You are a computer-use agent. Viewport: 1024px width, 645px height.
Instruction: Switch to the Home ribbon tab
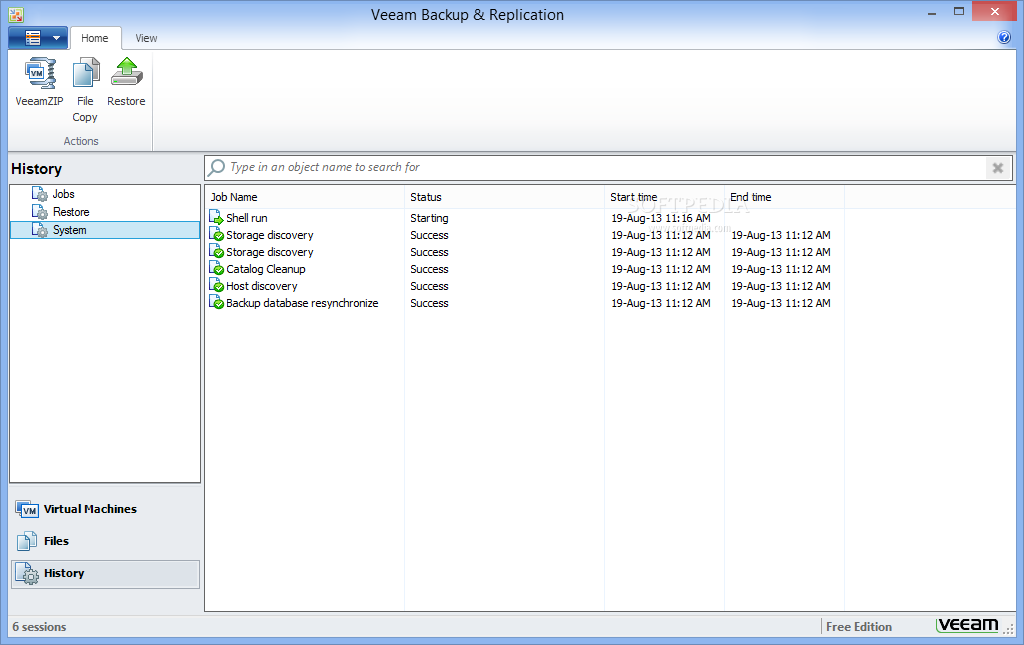click(95, 38)
